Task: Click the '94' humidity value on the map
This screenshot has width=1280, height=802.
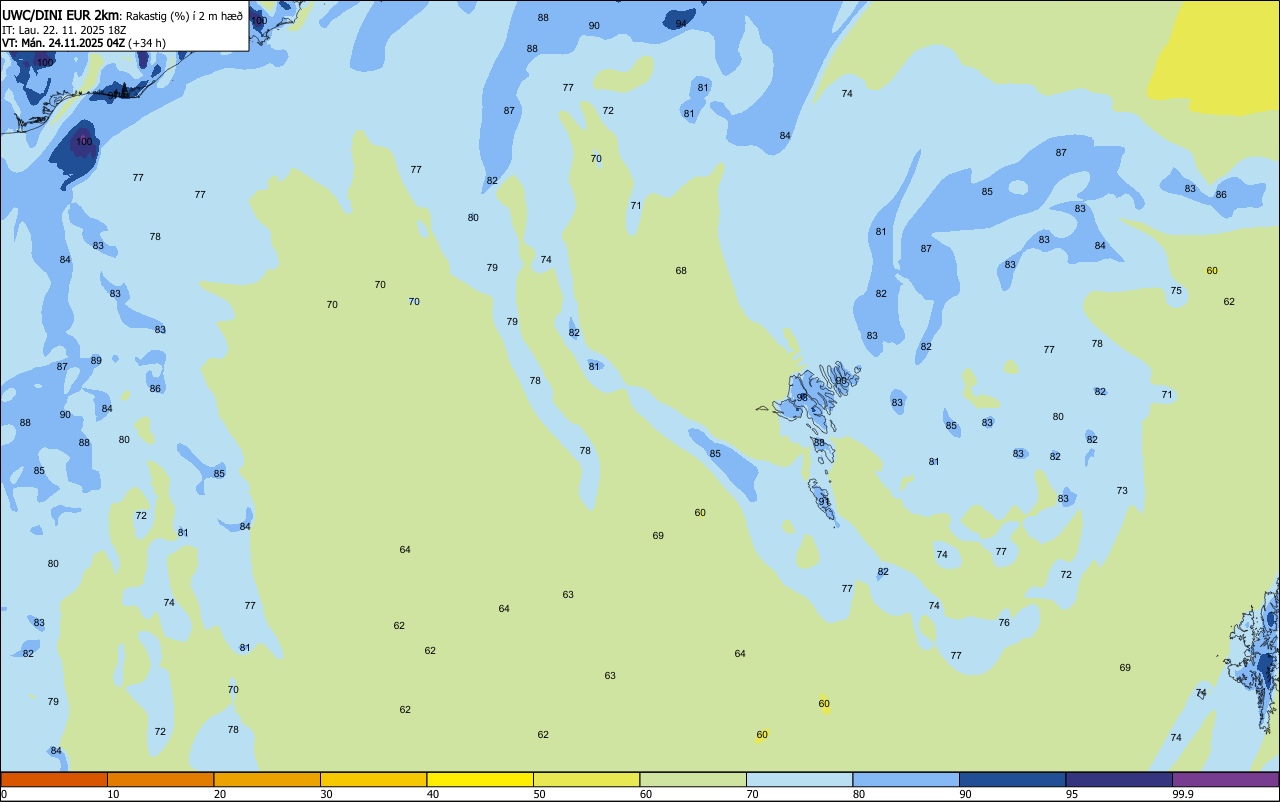Action: (x=681, y=24)
